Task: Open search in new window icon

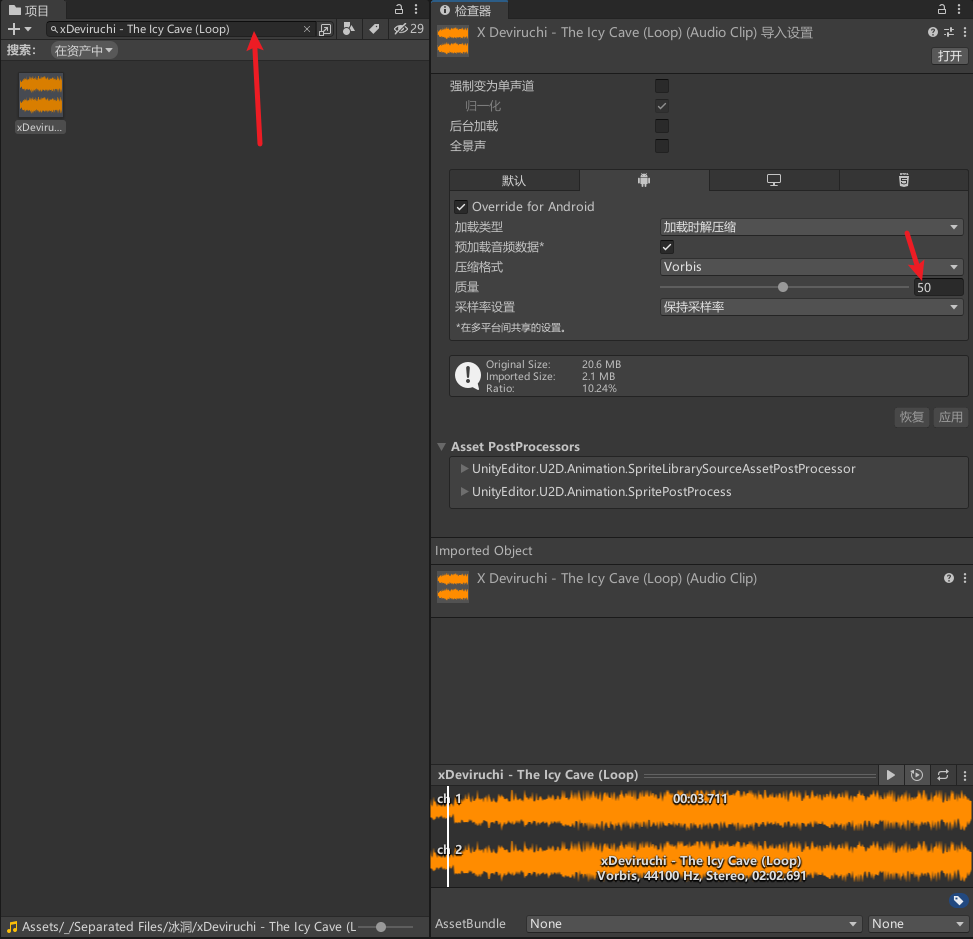Action: [x=325, y=29]
